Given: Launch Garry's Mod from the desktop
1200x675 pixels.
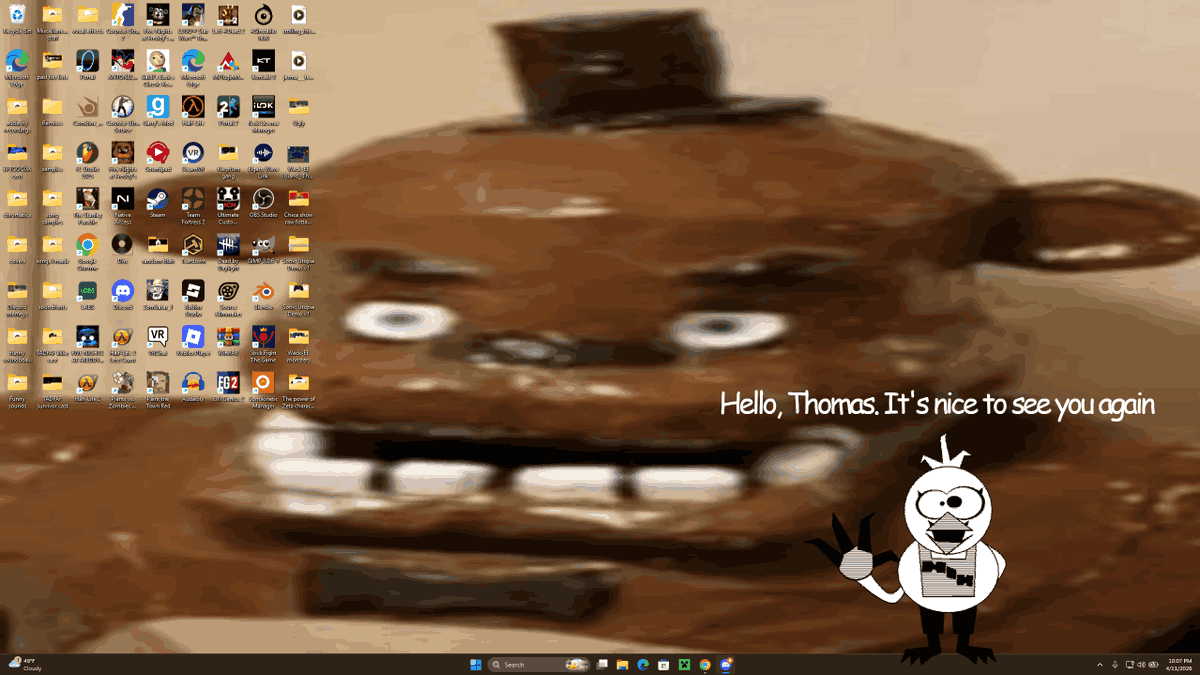Looking at the screenshot, I should 158,111.
